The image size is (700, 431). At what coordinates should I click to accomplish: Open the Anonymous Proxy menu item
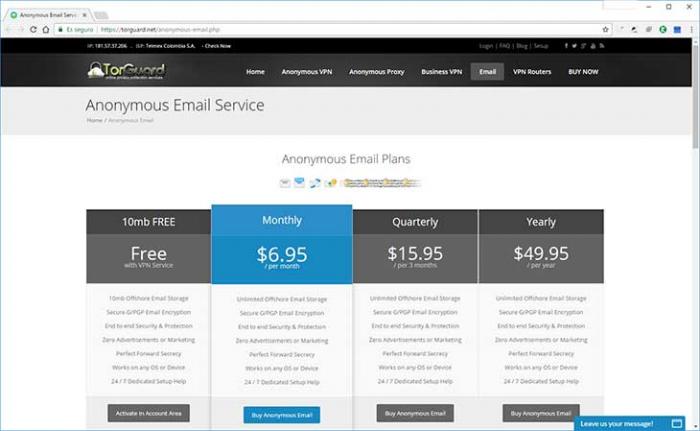tap(377, 71)
